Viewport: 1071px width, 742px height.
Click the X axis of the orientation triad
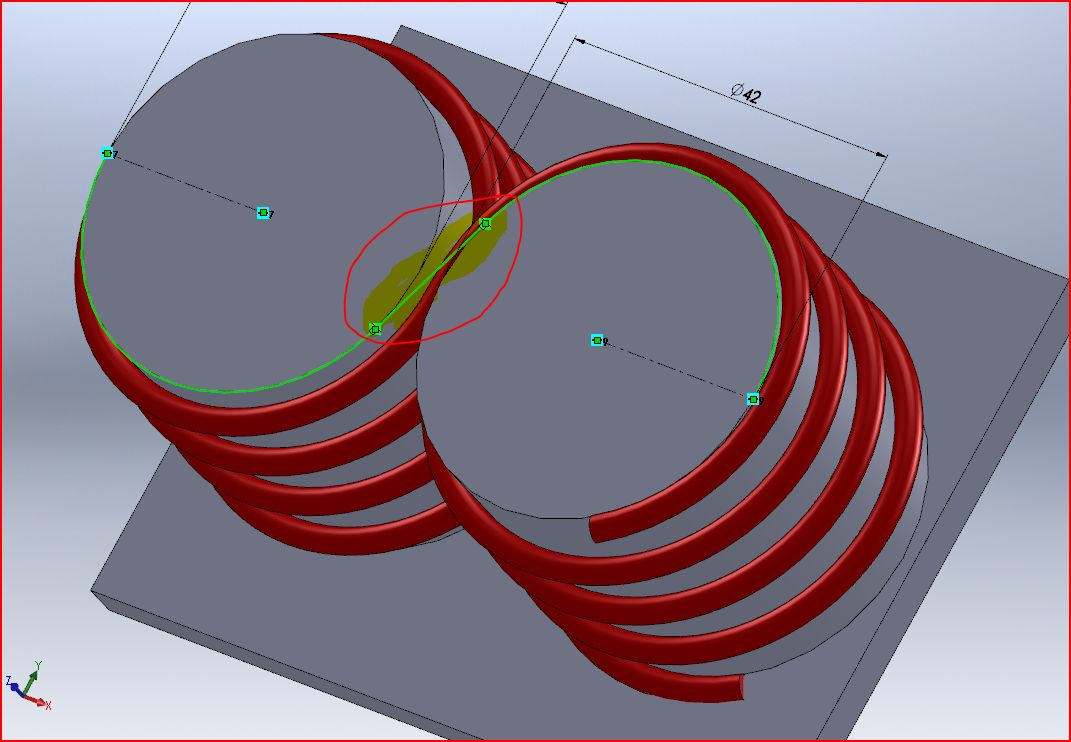point(38,701)
